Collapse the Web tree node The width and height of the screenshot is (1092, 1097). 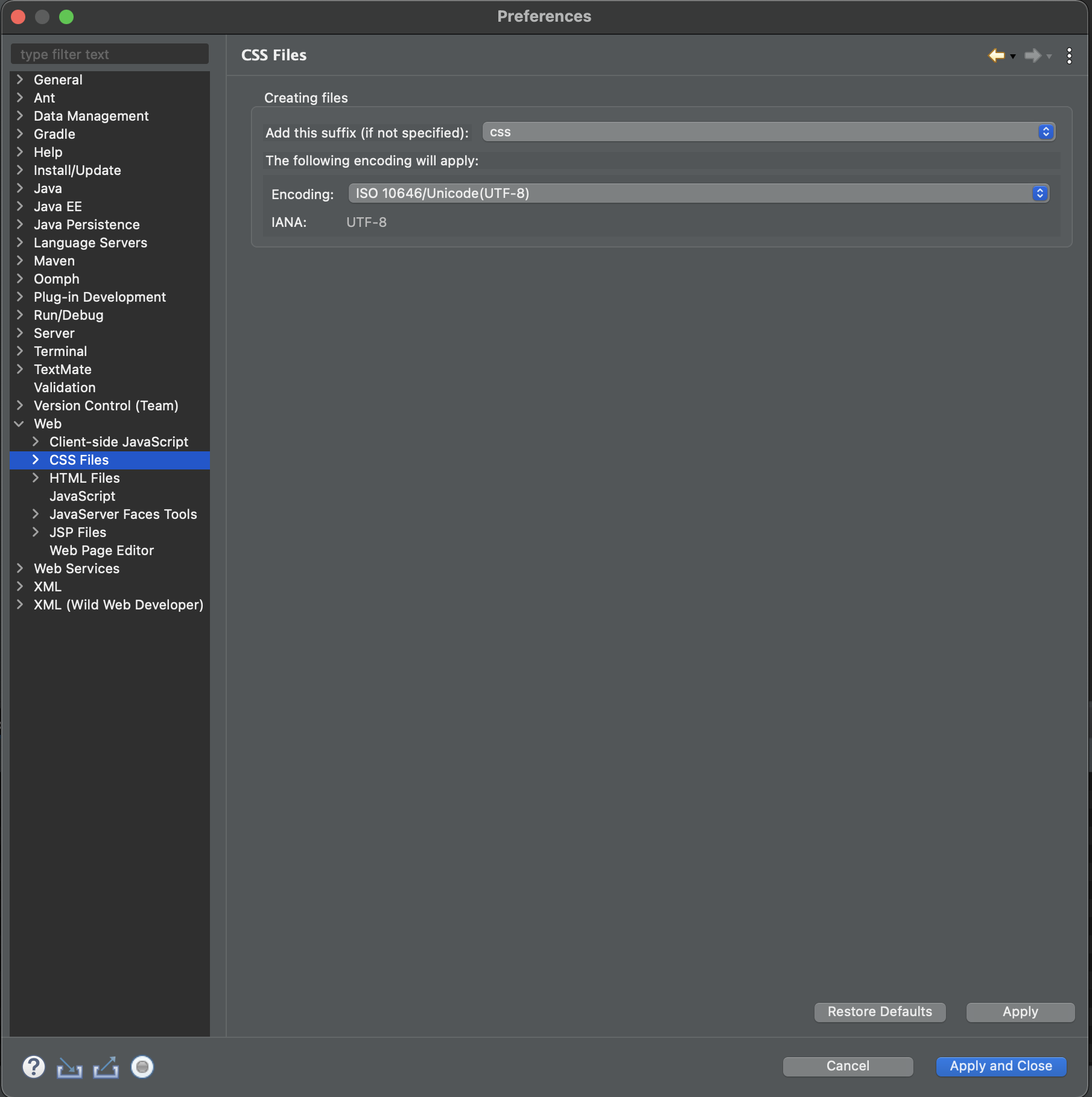pos(19,424)
